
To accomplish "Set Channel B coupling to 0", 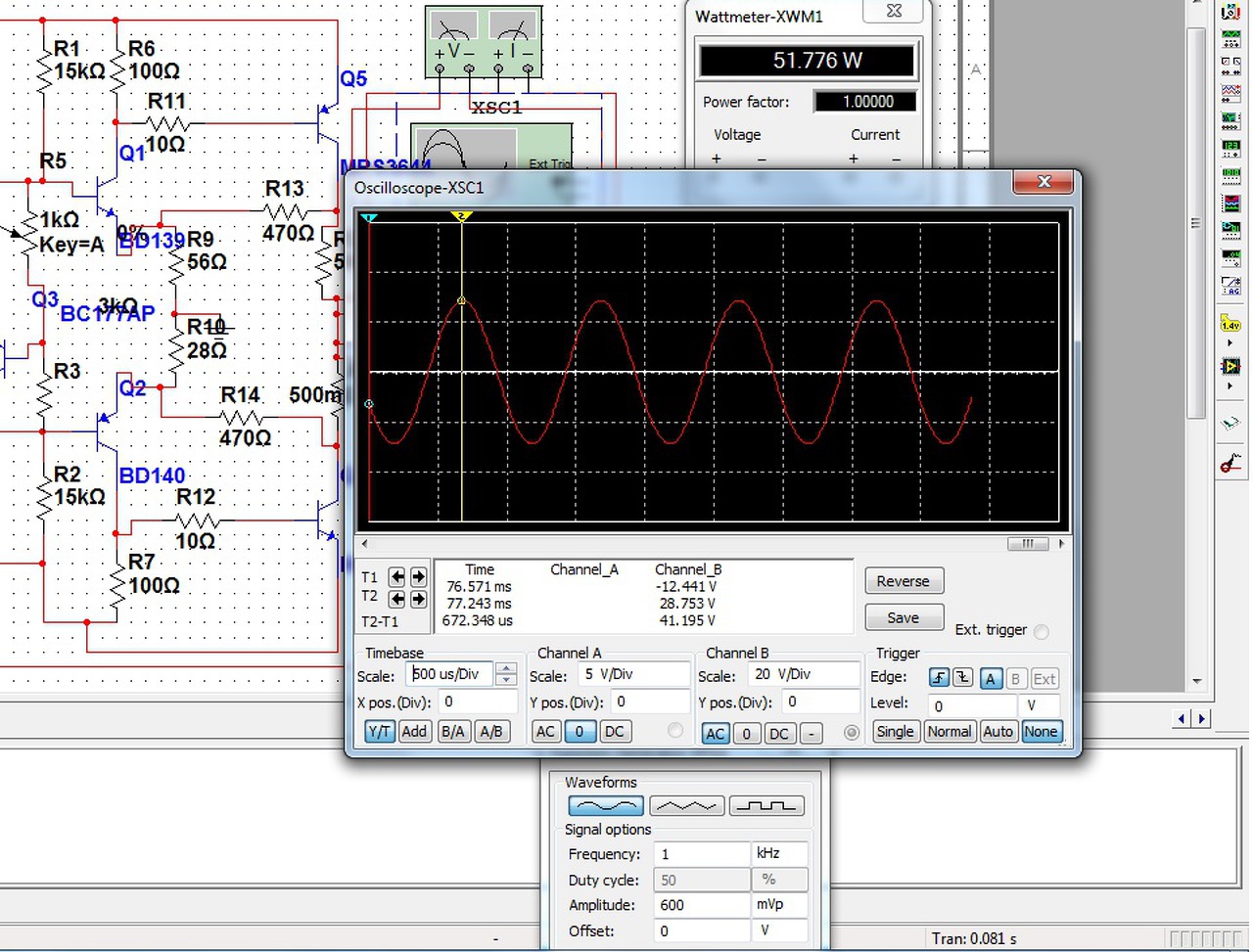I will pyautogui.click(x=747, y=734).
